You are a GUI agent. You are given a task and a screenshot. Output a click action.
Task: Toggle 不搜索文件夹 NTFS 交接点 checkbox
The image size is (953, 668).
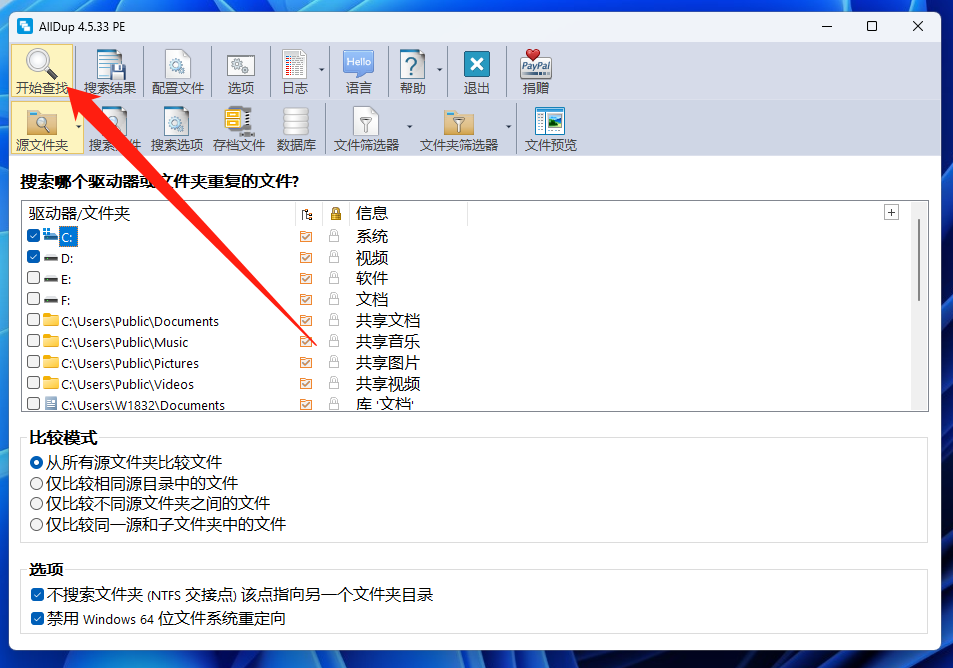[x=38, y=594]
